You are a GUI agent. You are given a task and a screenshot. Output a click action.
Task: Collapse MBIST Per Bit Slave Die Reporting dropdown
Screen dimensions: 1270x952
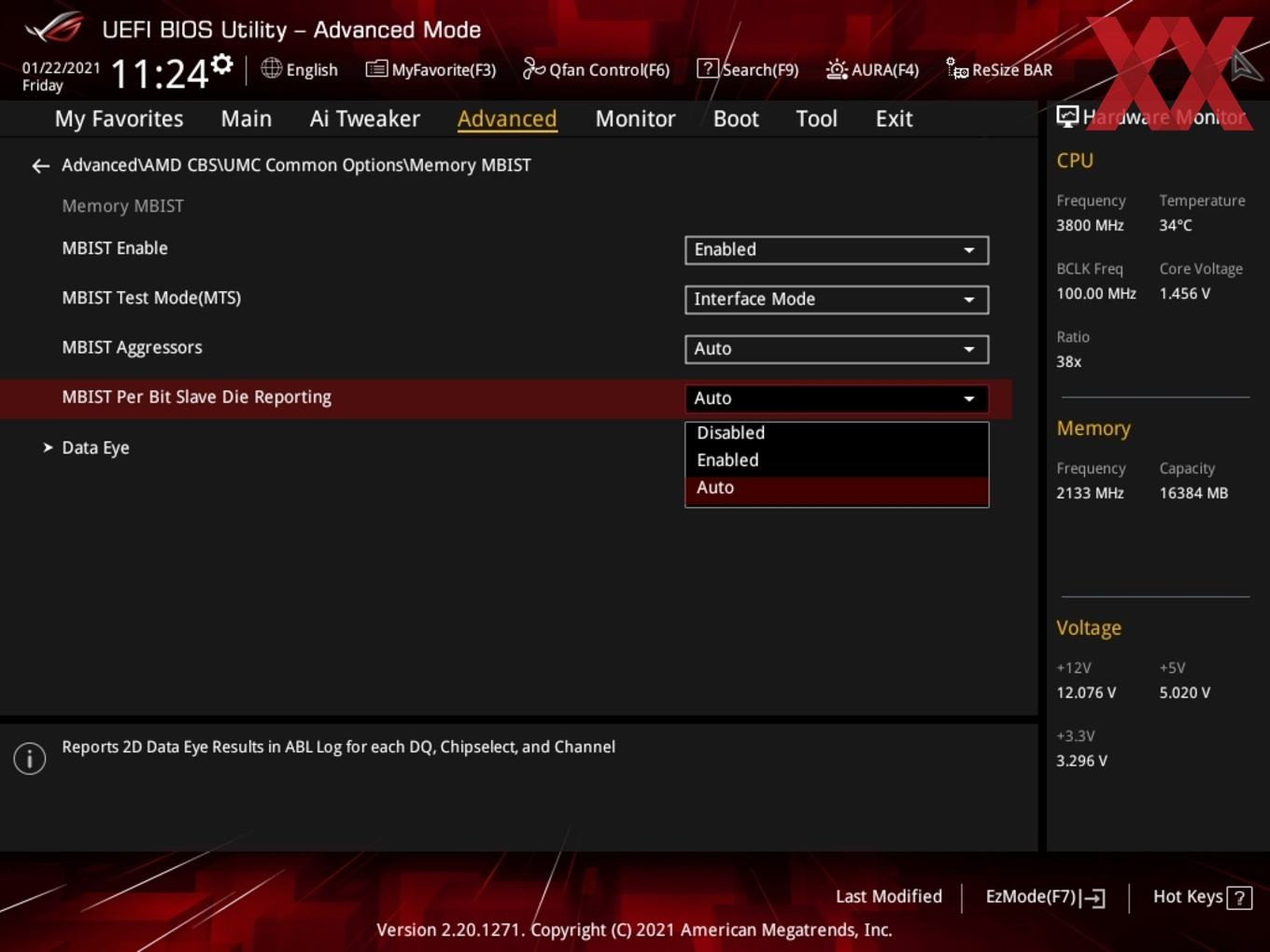click(x=837, y=399)
